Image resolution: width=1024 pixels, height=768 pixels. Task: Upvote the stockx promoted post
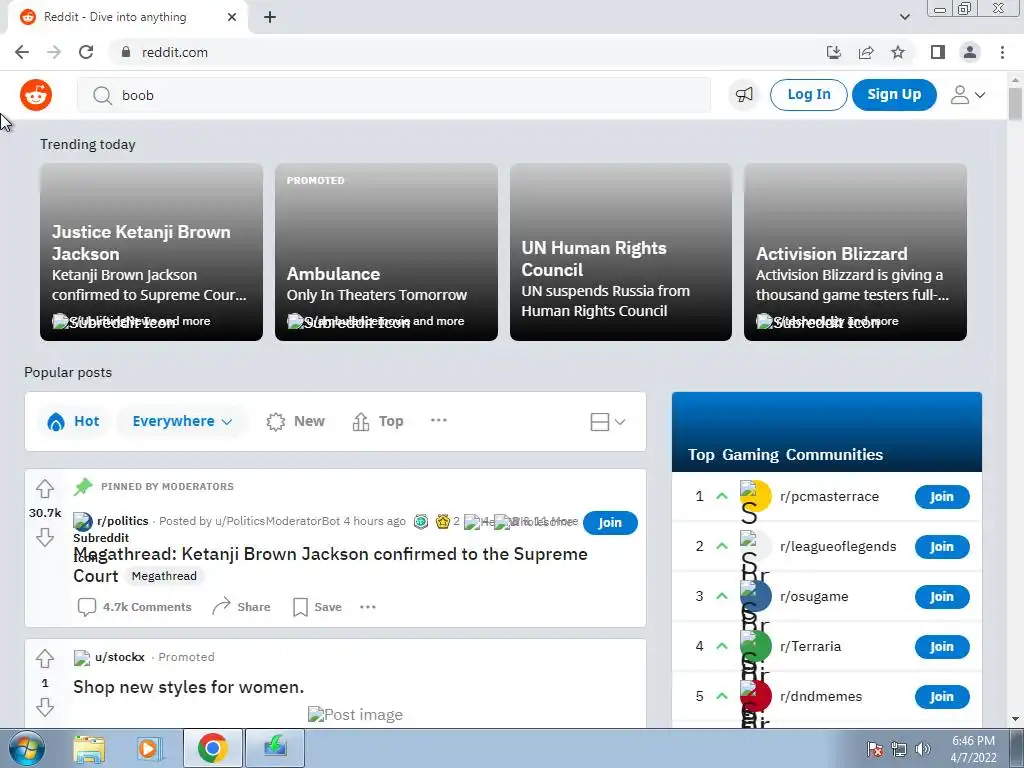[x=45, y=658]
